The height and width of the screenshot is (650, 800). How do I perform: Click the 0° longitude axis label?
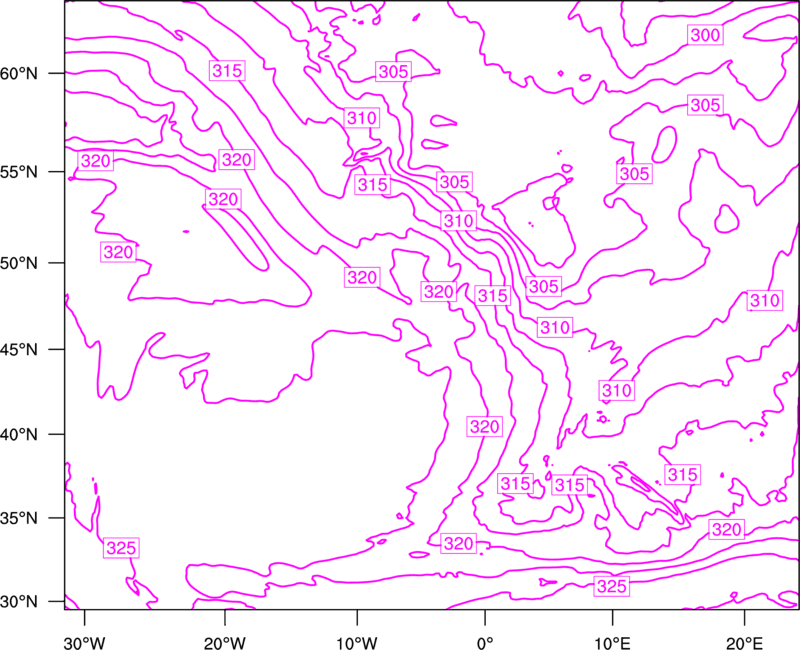point(485,643)
